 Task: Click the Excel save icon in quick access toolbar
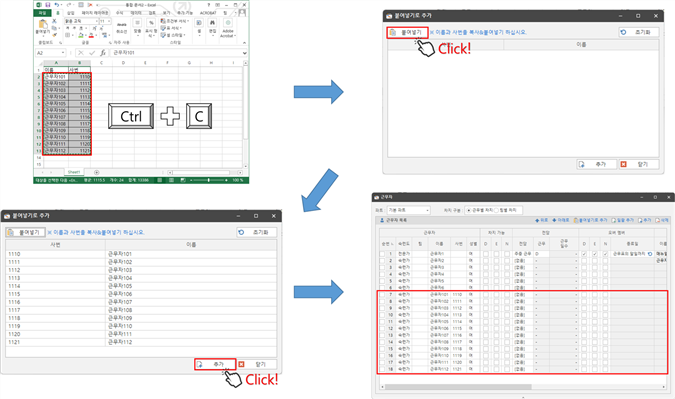click(x=47, y=5)
